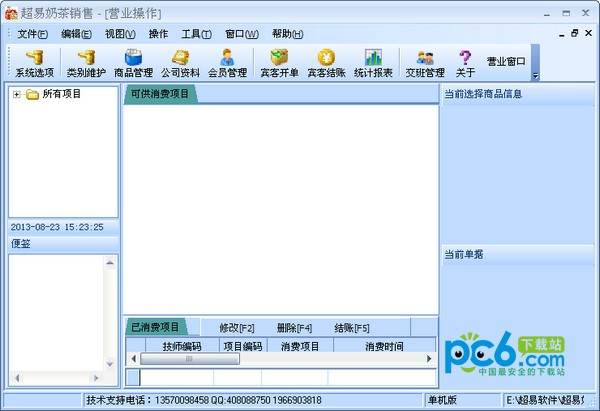Click 宾客结账 guest checkout icon
Screen dimensions: 600x411
(326, 64)
